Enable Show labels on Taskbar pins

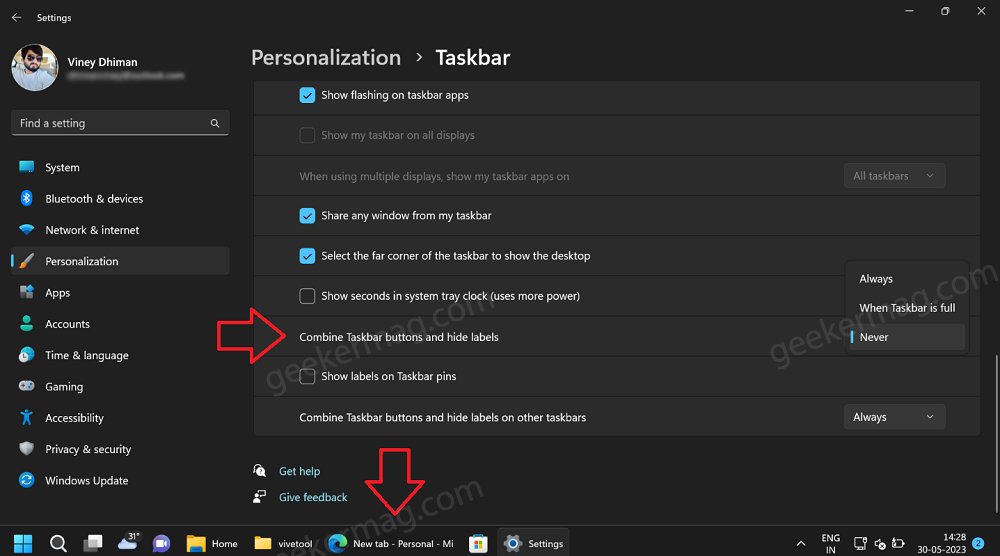307,376
